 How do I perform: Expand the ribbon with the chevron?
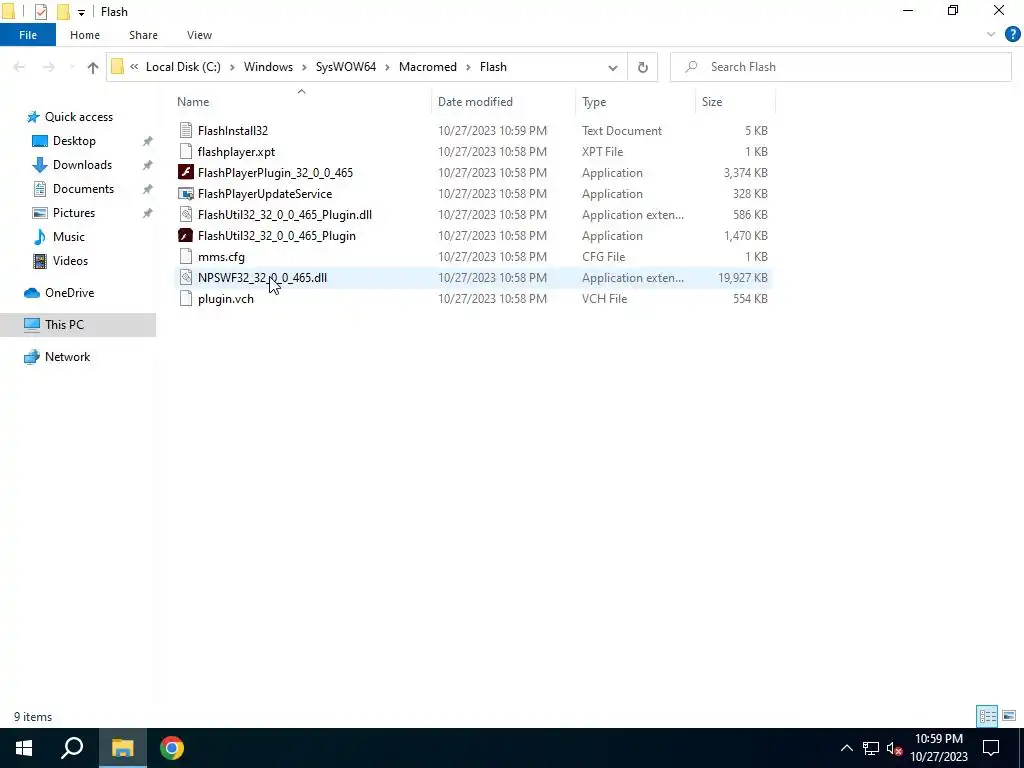[990, 35]
